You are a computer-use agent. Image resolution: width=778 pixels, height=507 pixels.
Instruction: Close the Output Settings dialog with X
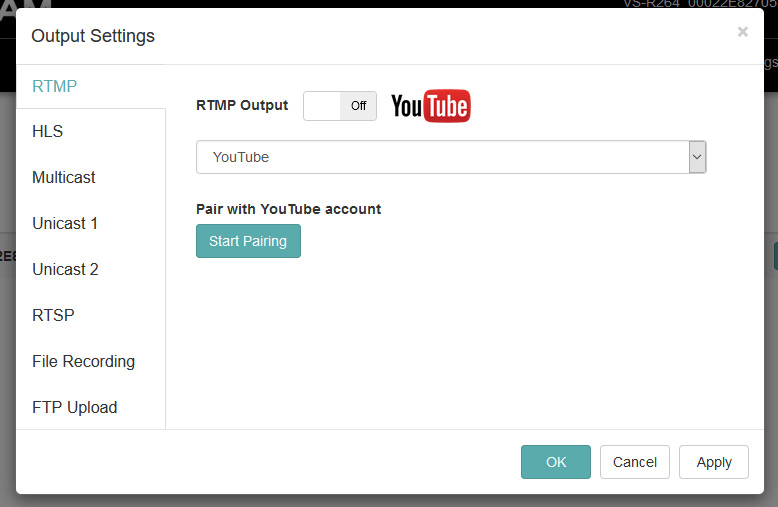(742, 32)
